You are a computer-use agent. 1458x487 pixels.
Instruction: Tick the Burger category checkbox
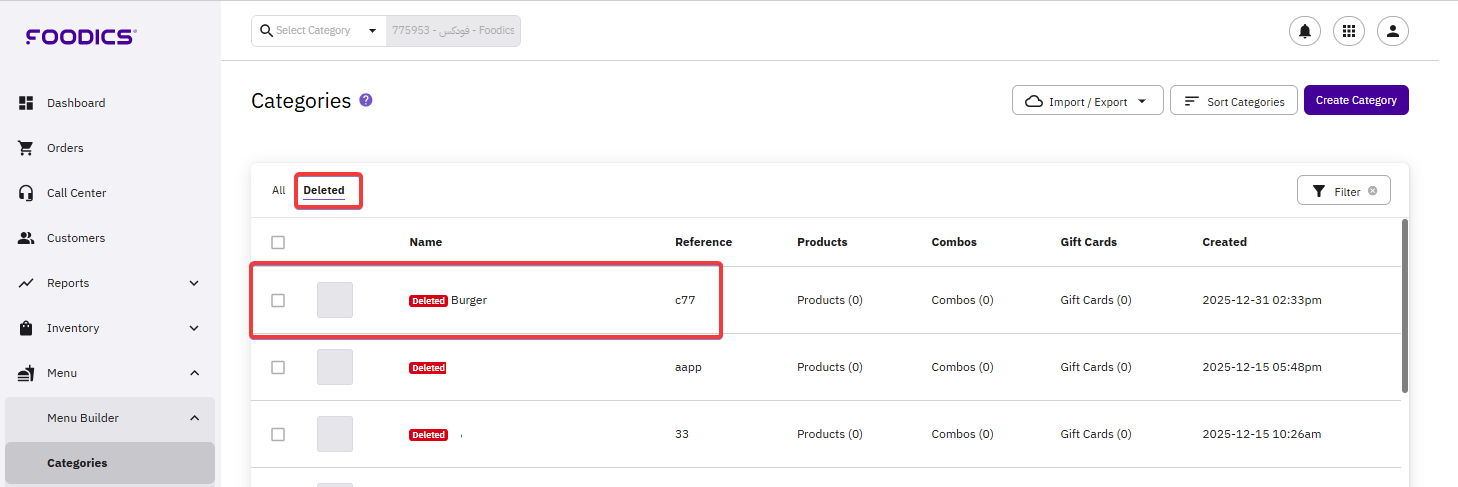pos(278,300)
